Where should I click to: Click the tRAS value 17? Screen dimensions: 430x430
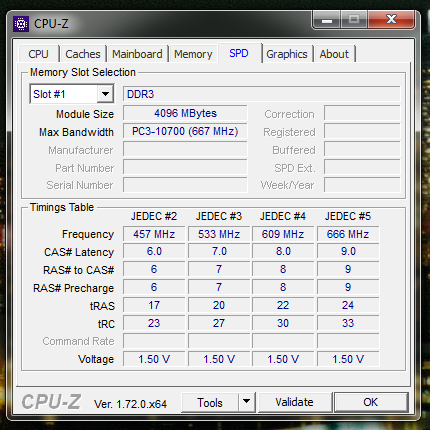point(154,305)
